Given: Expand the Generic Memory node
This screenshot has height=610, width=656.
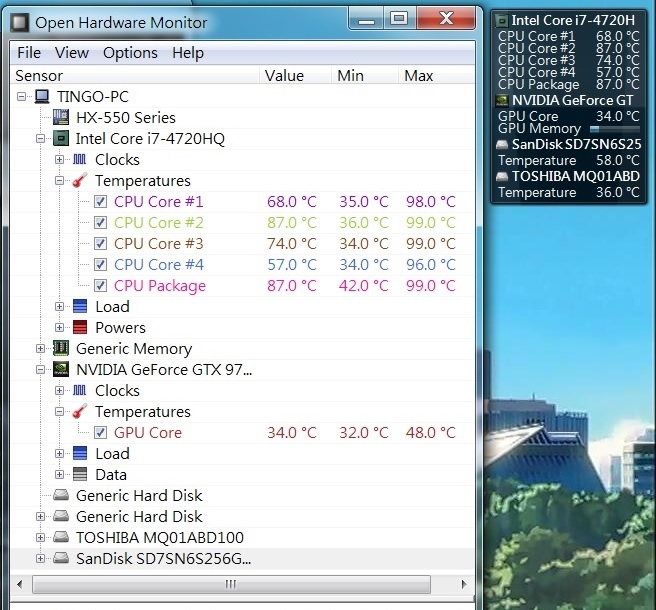Looking at the screenshot, I should tap(41, 348).
